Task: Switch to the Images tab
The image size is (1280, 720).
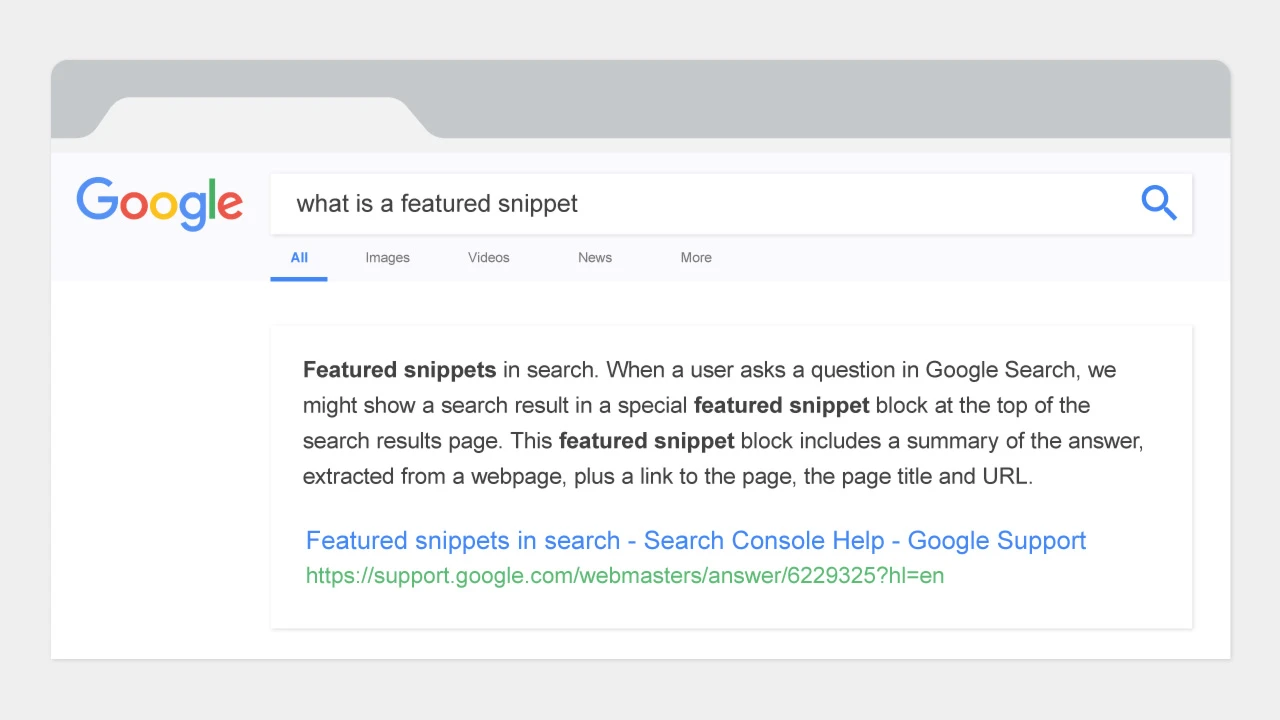Action: [387, 257]
